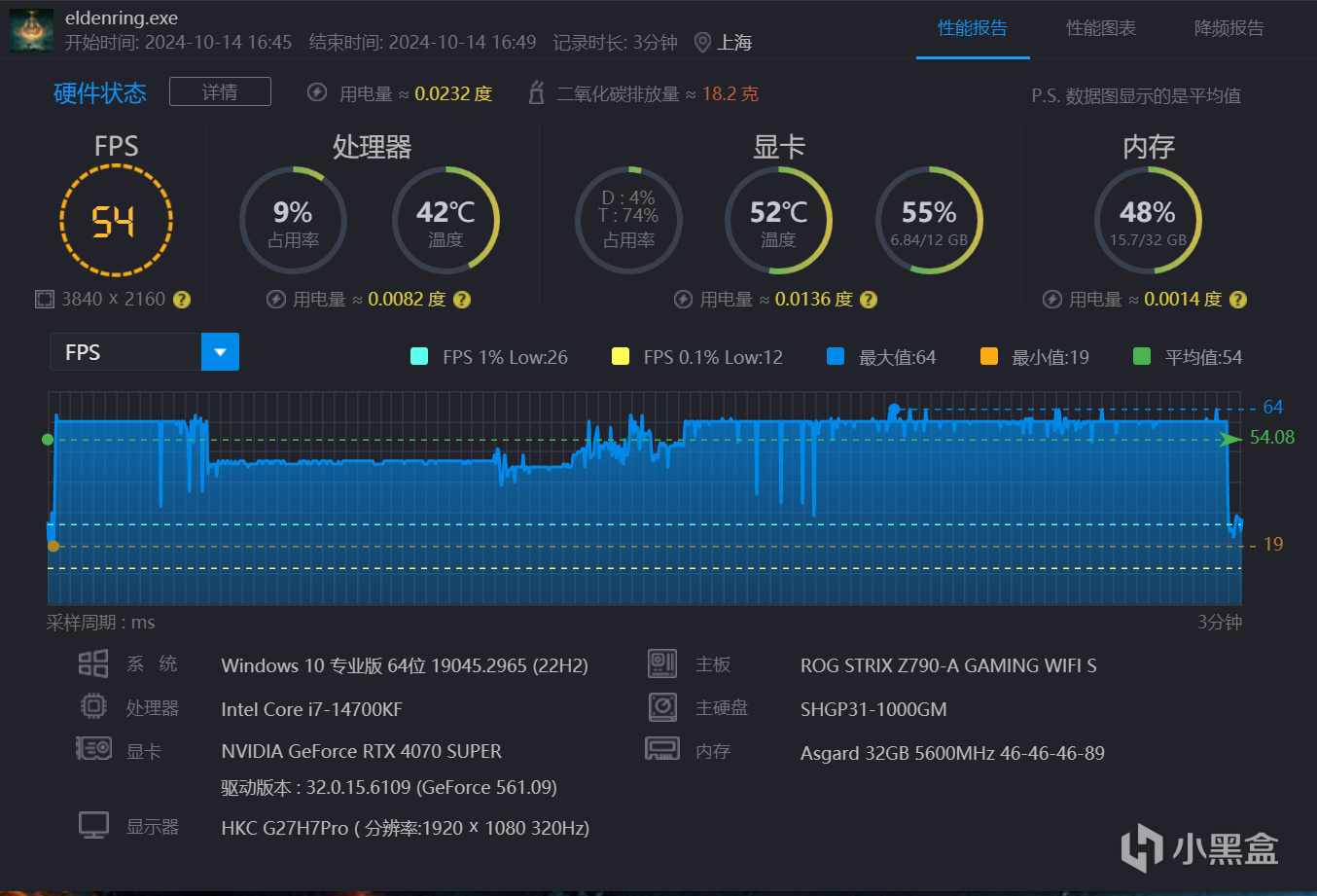The image size is (1317, 896).
Task: Click the cyan FPS 1% Low legend swatch
Action: [419, 356]
